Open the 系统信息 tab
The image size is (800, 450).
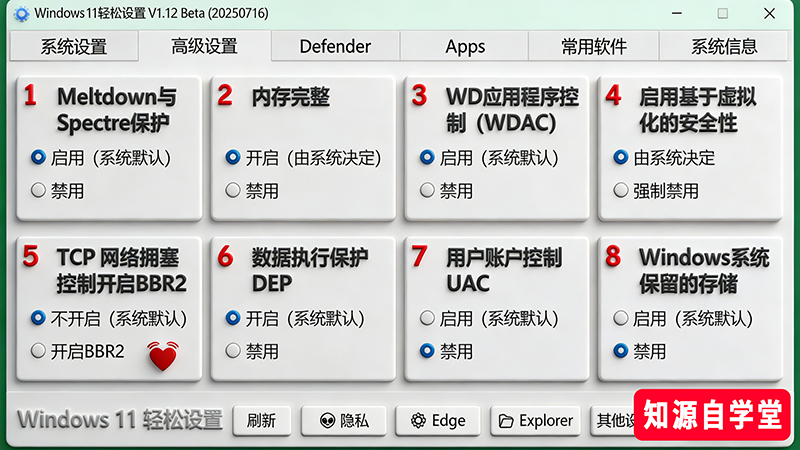[724, 46]
